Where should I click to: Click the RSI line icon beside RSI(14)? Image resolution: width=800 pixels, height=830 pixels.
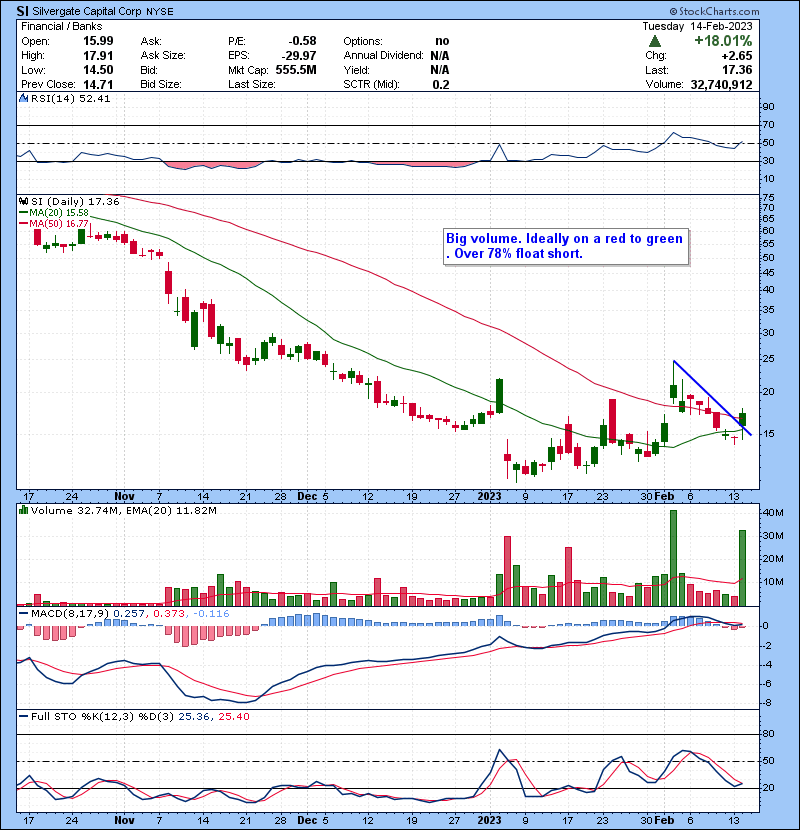[x=23, y=98]
